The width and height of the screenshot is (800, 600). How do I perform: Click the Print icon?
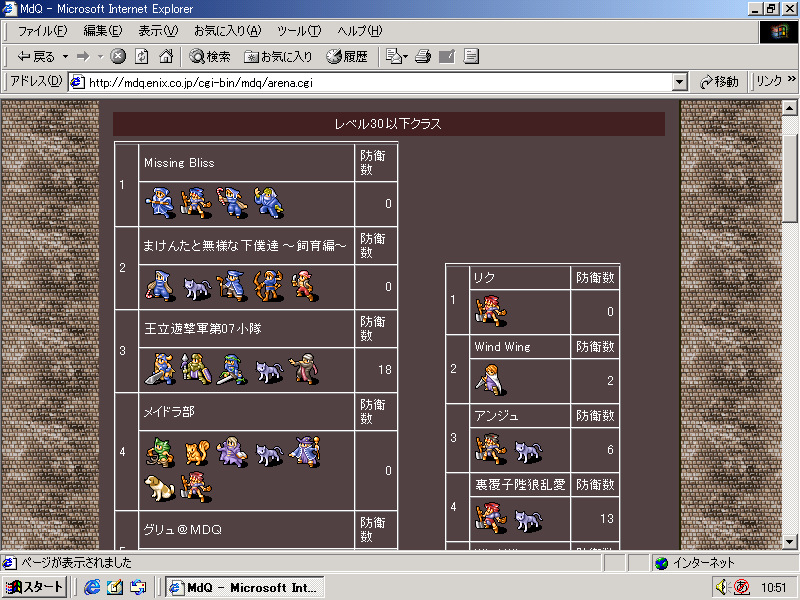coord(422,56)
